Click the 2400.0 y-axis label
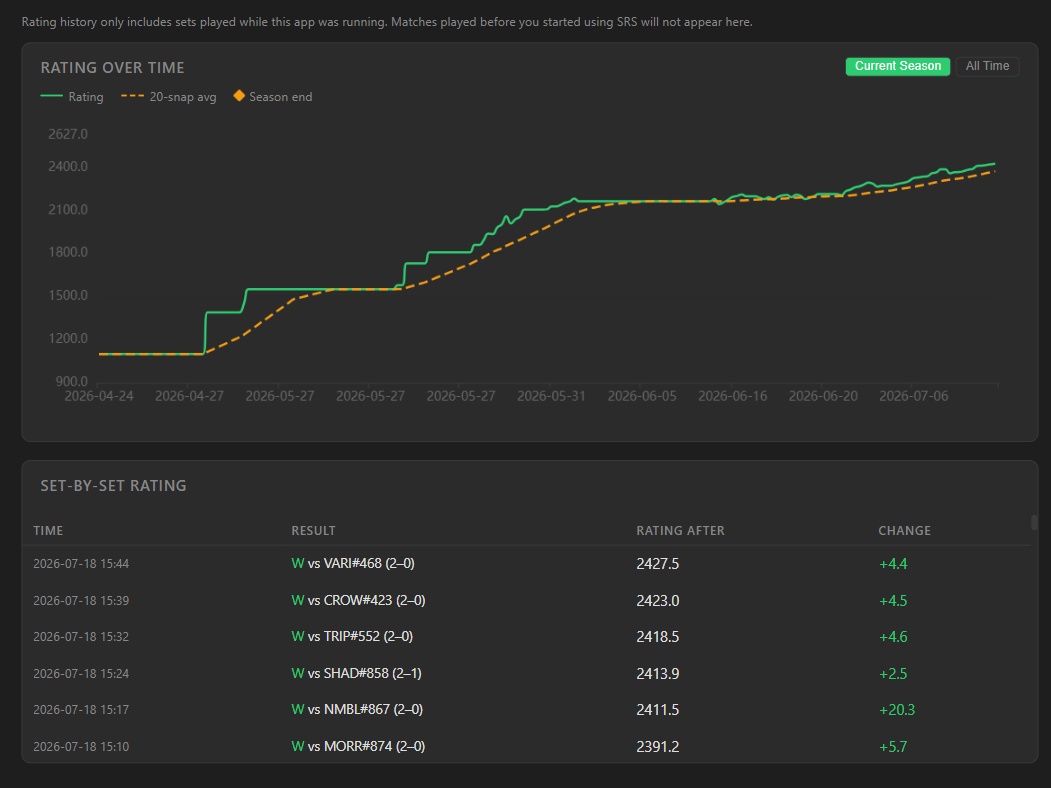The height and width of the screenshot is (788, 1051). point(68,166)
